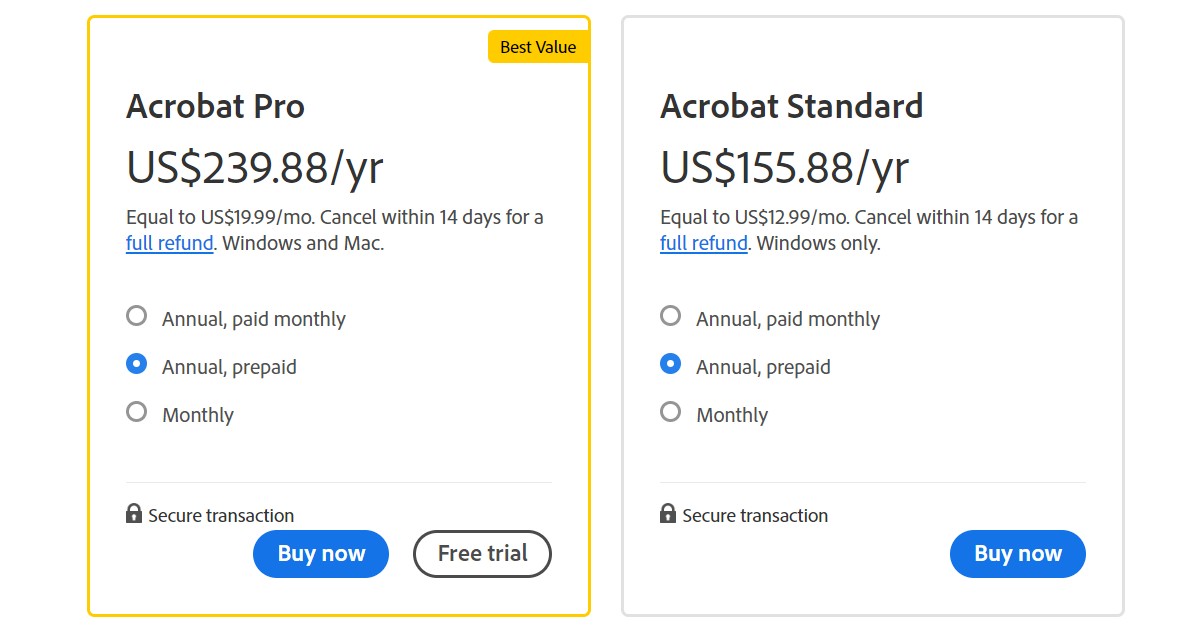Click the US$155.88/yr price text
Image resolution: width=1200 pixels, height=633 pixels.
pyautogui.click(x=784, y=167)
